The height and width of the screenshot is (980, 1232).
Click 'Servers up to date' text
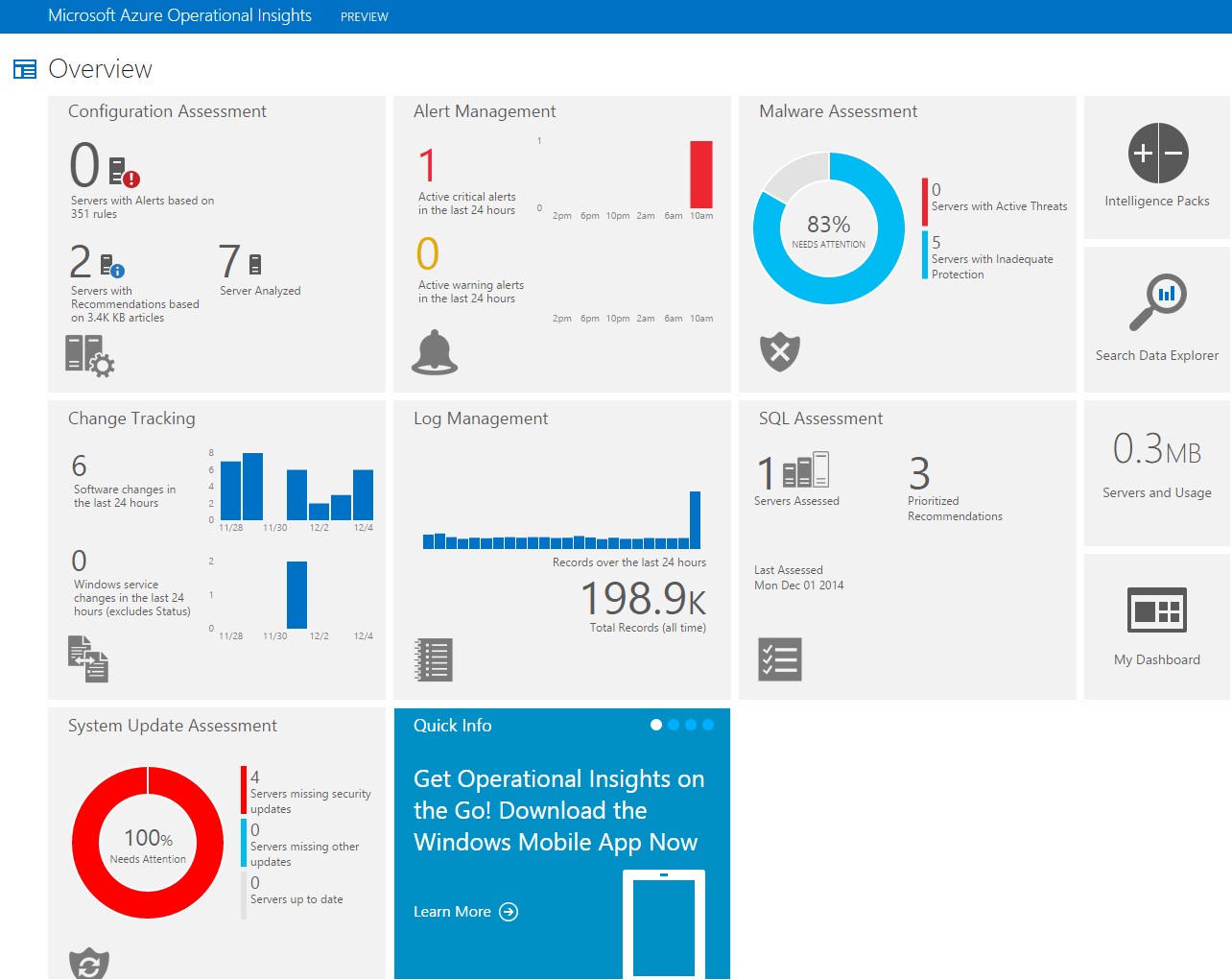296,899
